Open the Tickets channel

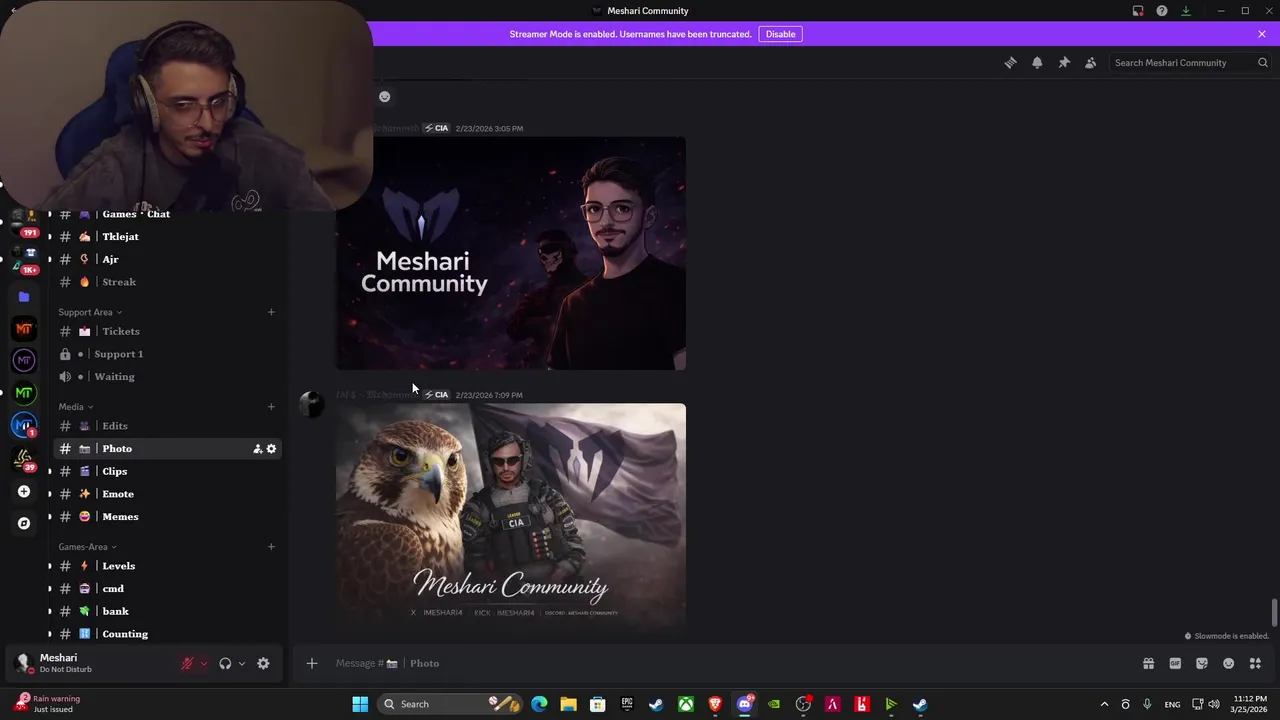coord(167,331)
